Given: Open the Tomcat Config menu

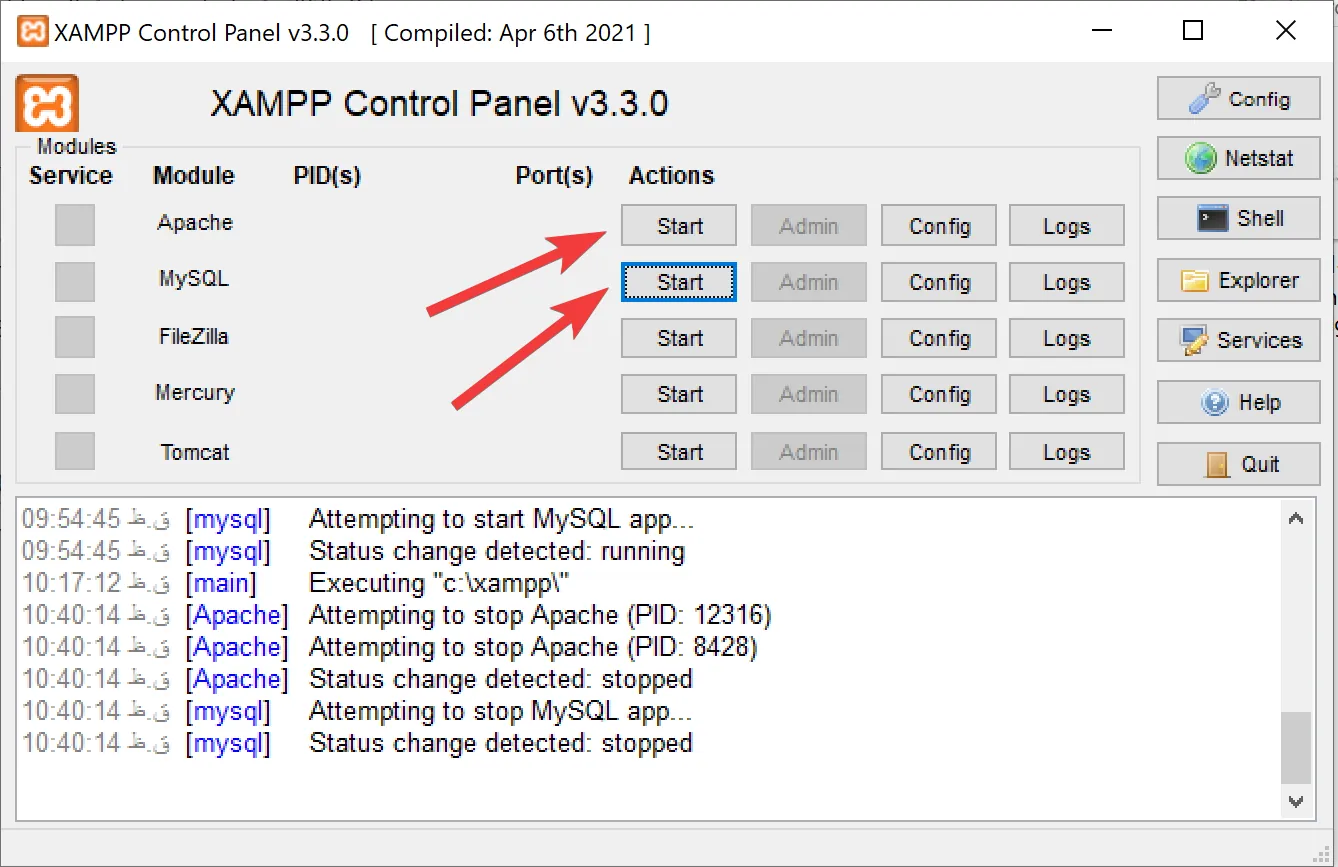Looking at the screenshot, I should tap(939, 452).
